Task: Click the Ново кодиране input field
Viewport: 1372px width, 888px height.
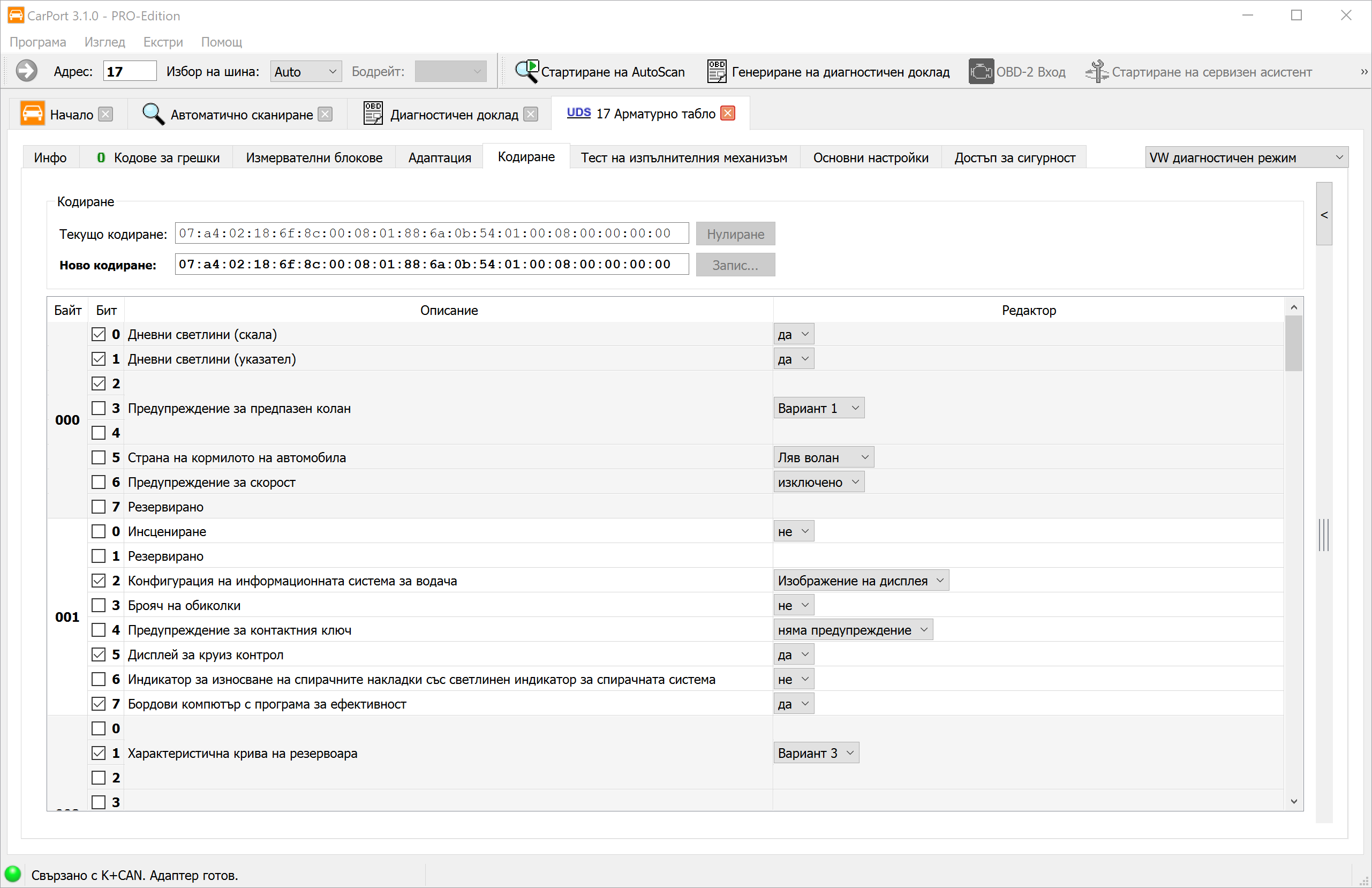Action: click(x=431, y=265)
